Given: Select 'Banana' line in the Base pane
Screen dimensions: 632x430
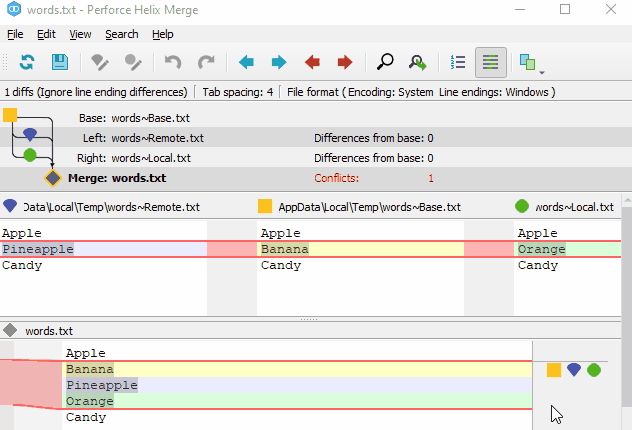Looking at the screenshot, I should point(360,249).
